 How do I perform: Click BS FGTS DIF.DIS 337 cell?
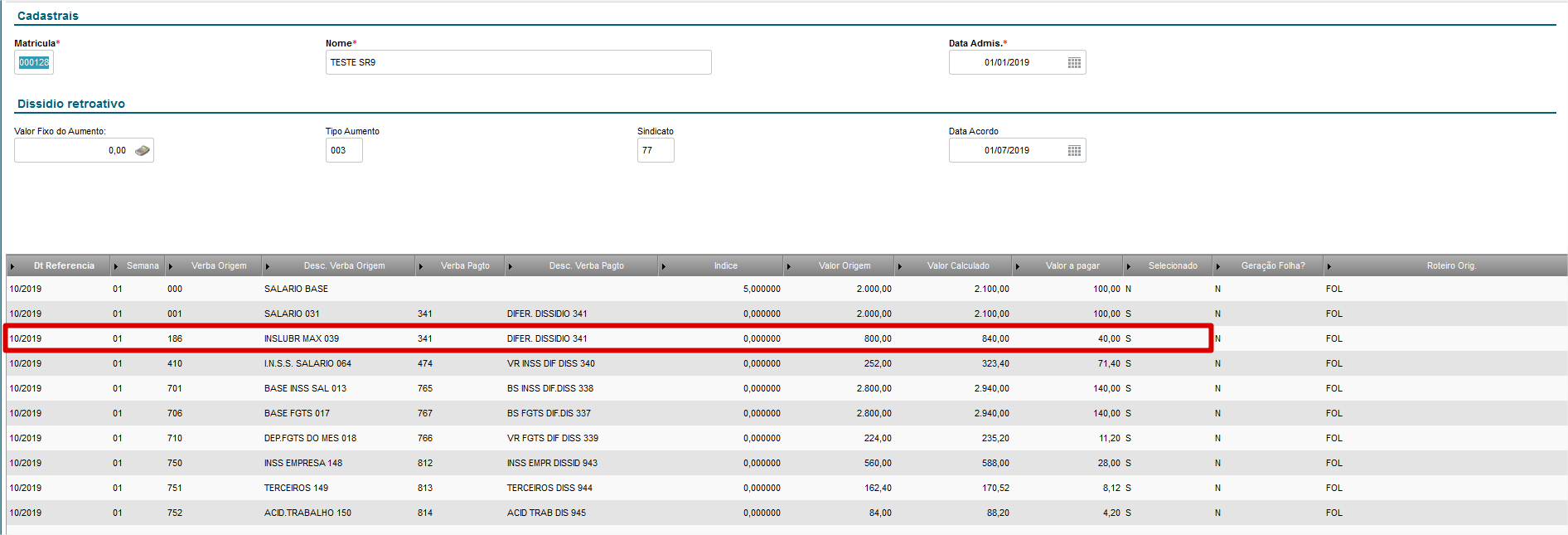(x=549, y=413)
